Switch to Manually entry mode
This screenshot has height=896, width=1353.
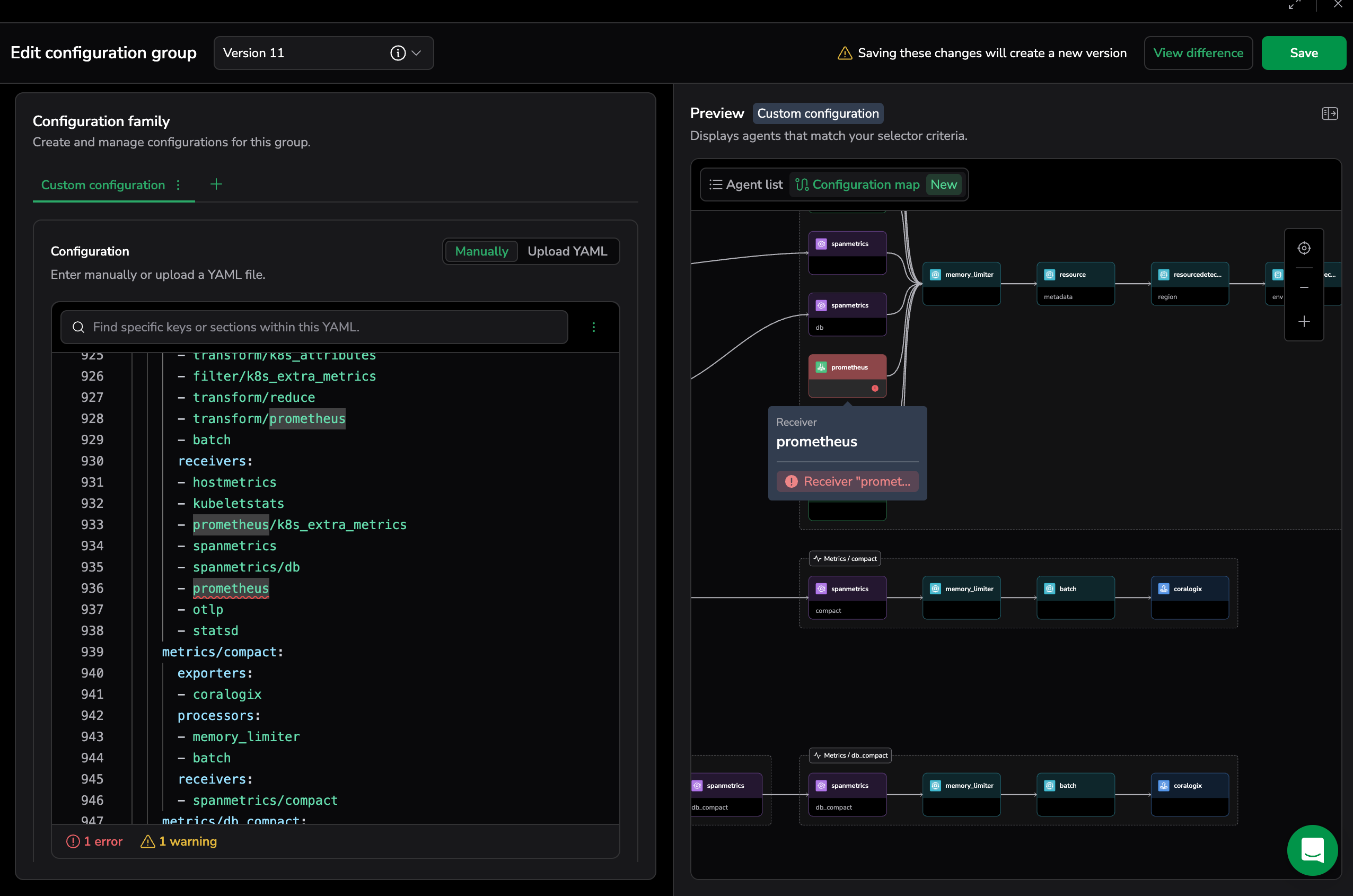(x=481, y=251)
